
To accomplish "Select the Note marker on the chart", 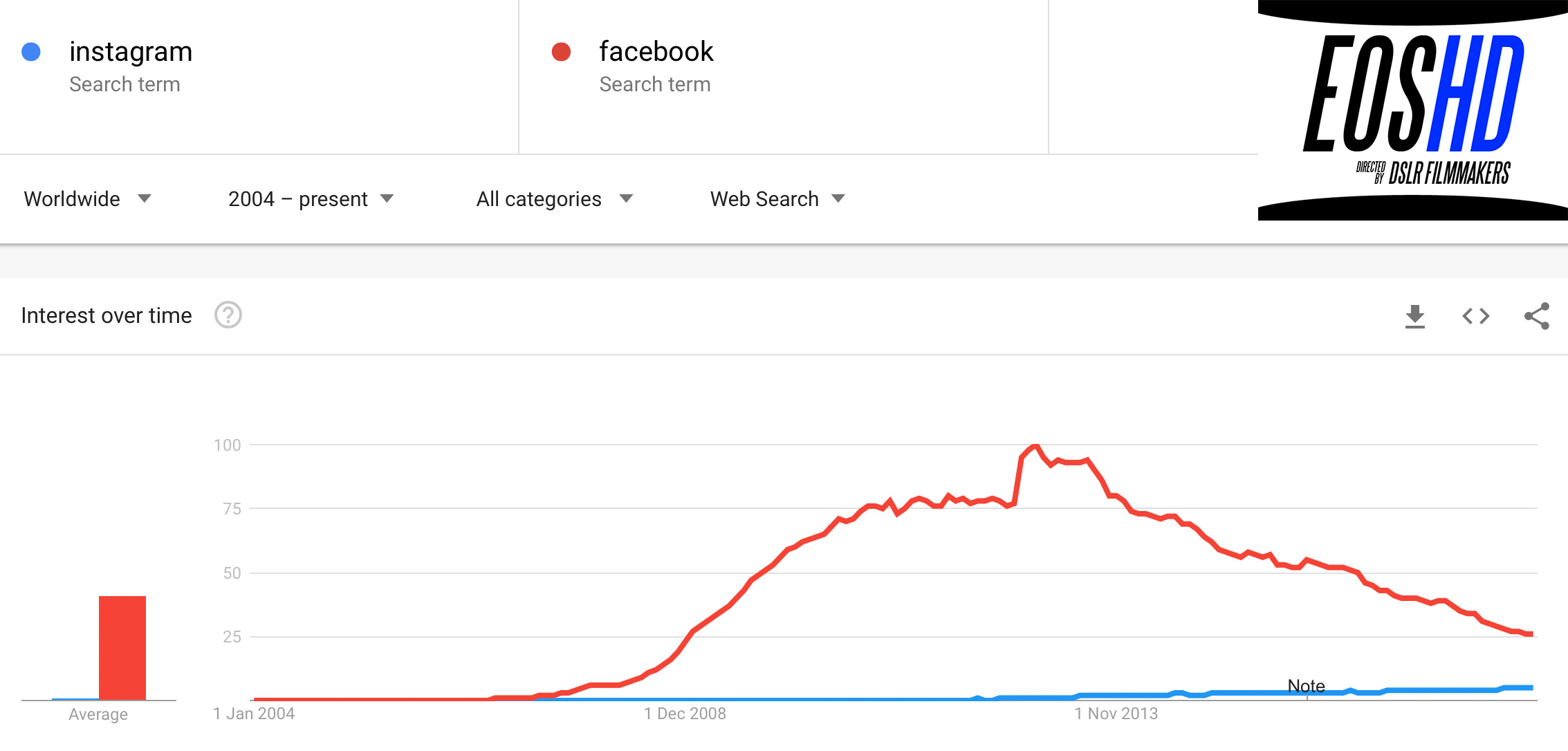I will tap(1306, 686).
